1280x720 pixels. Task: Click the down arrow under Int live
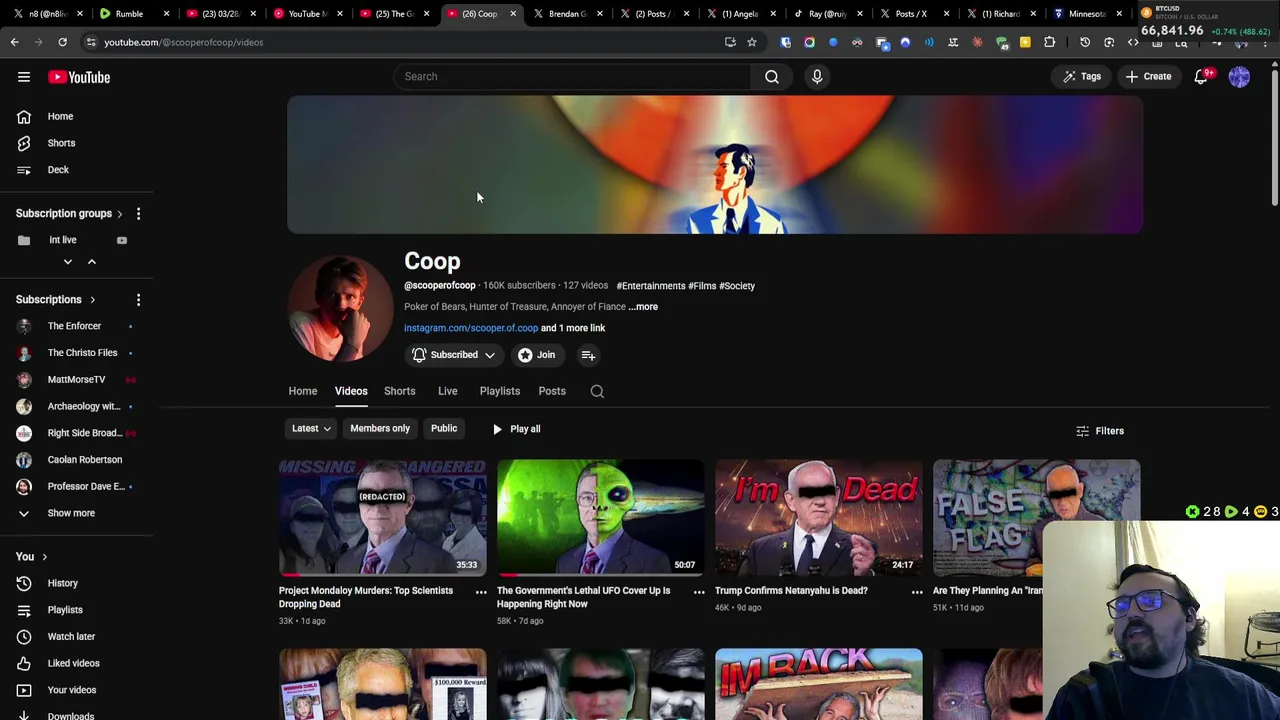point(68,262)
